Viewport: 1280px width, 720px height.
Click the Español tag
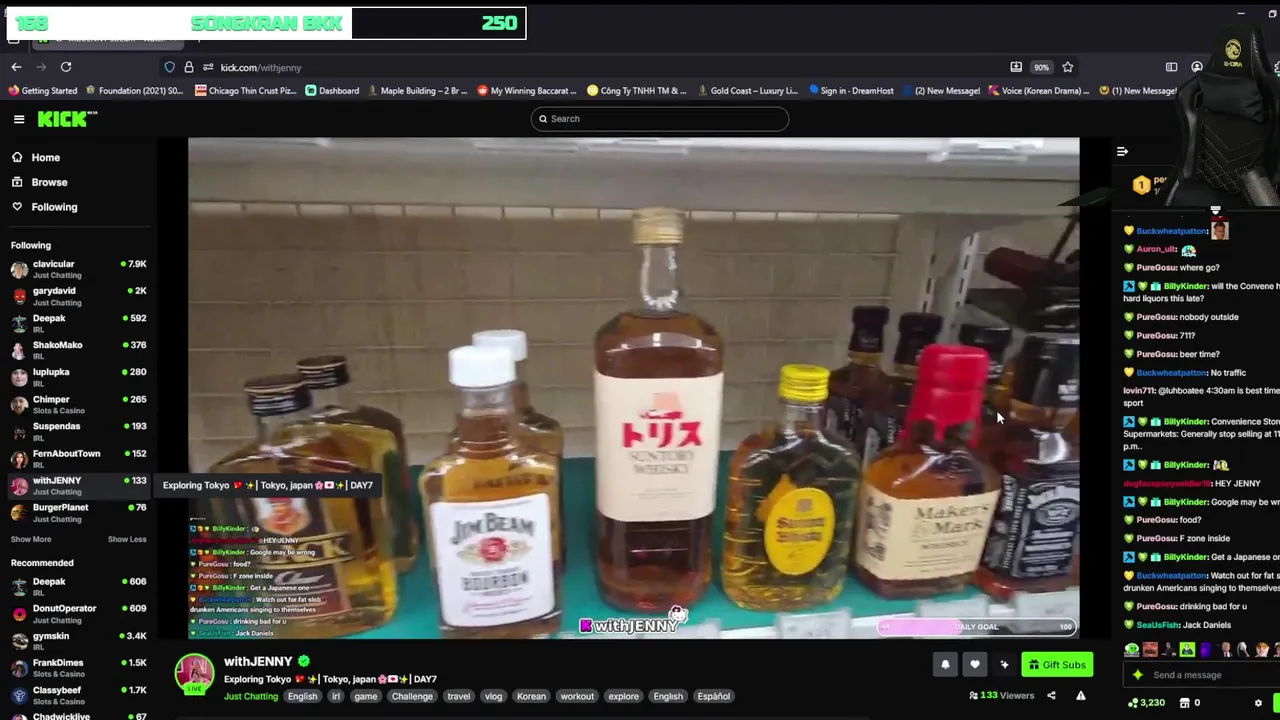[713, 696]
